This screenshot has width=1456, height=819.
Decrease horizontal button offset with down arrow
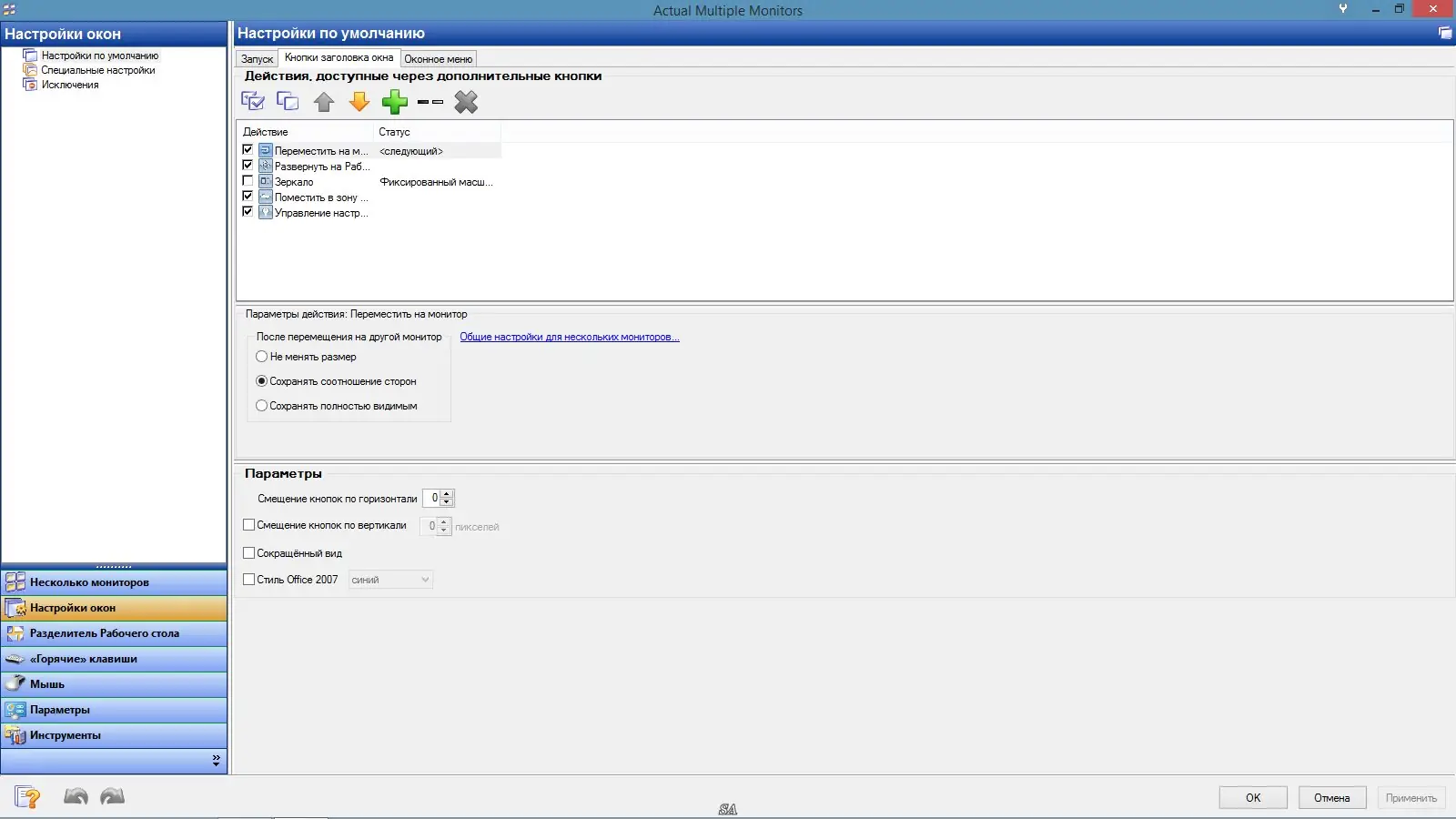point(447,502)
